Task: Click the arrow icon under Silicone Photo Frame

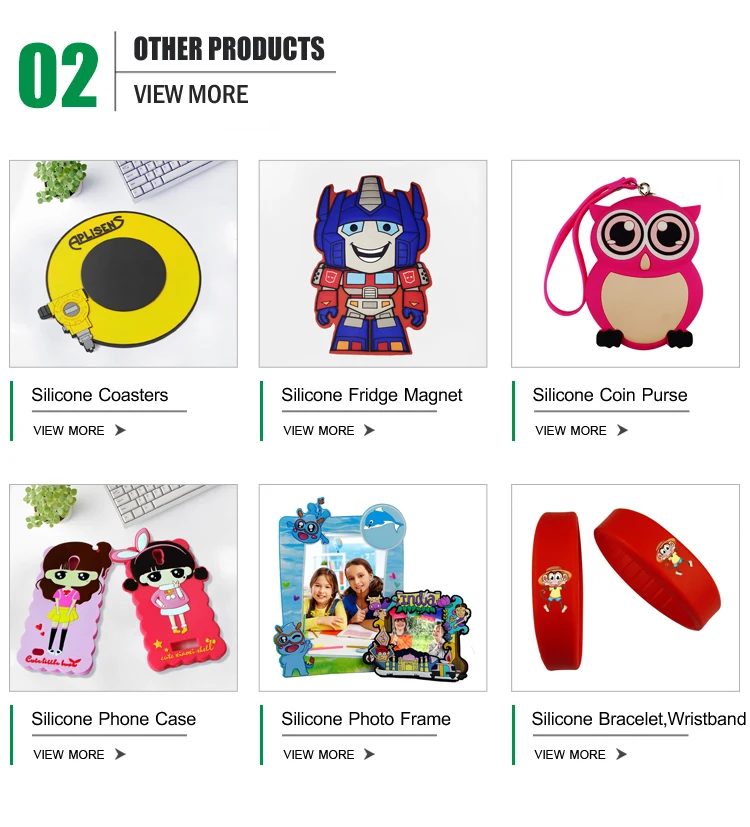Action: [x=369, y=754]
